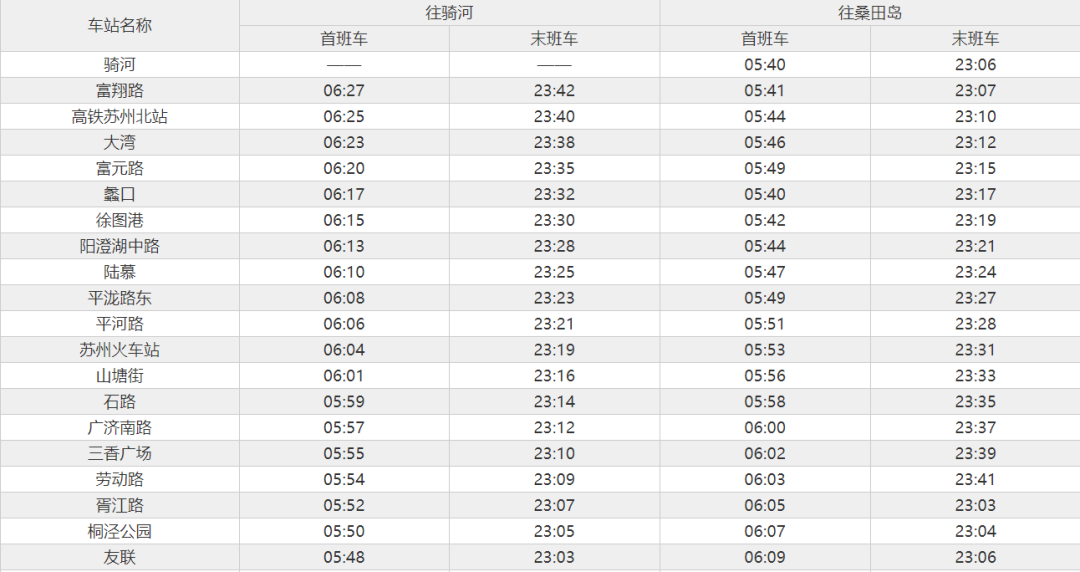Image resolution: width=1080 pixels, height=572 pixels.
Task: Select 06:17 in the 蠡口 row
Action: [x=344, y=194]
